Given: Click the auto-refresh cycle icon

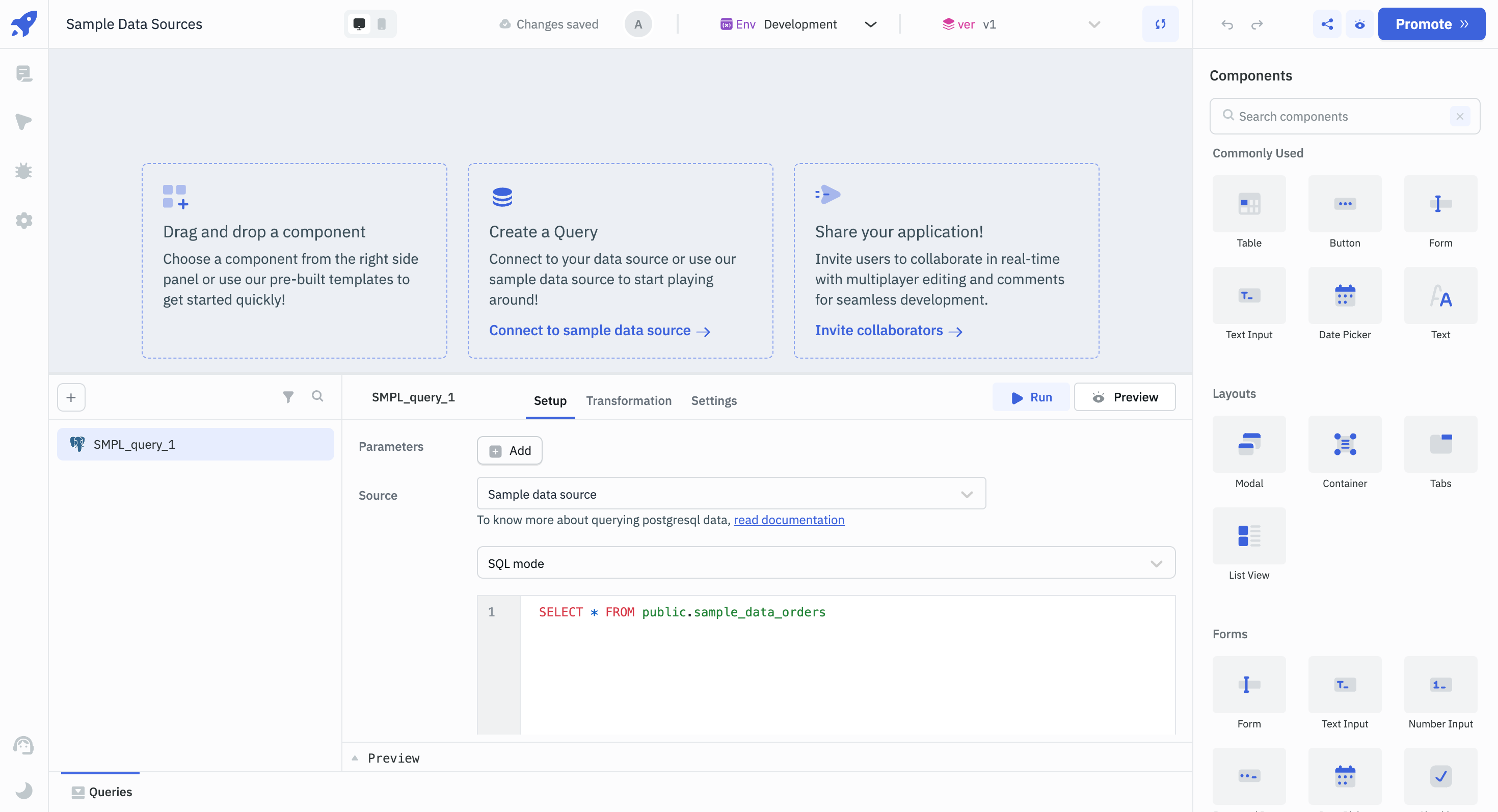Looking at the screenshot, I should (1161, 23).
